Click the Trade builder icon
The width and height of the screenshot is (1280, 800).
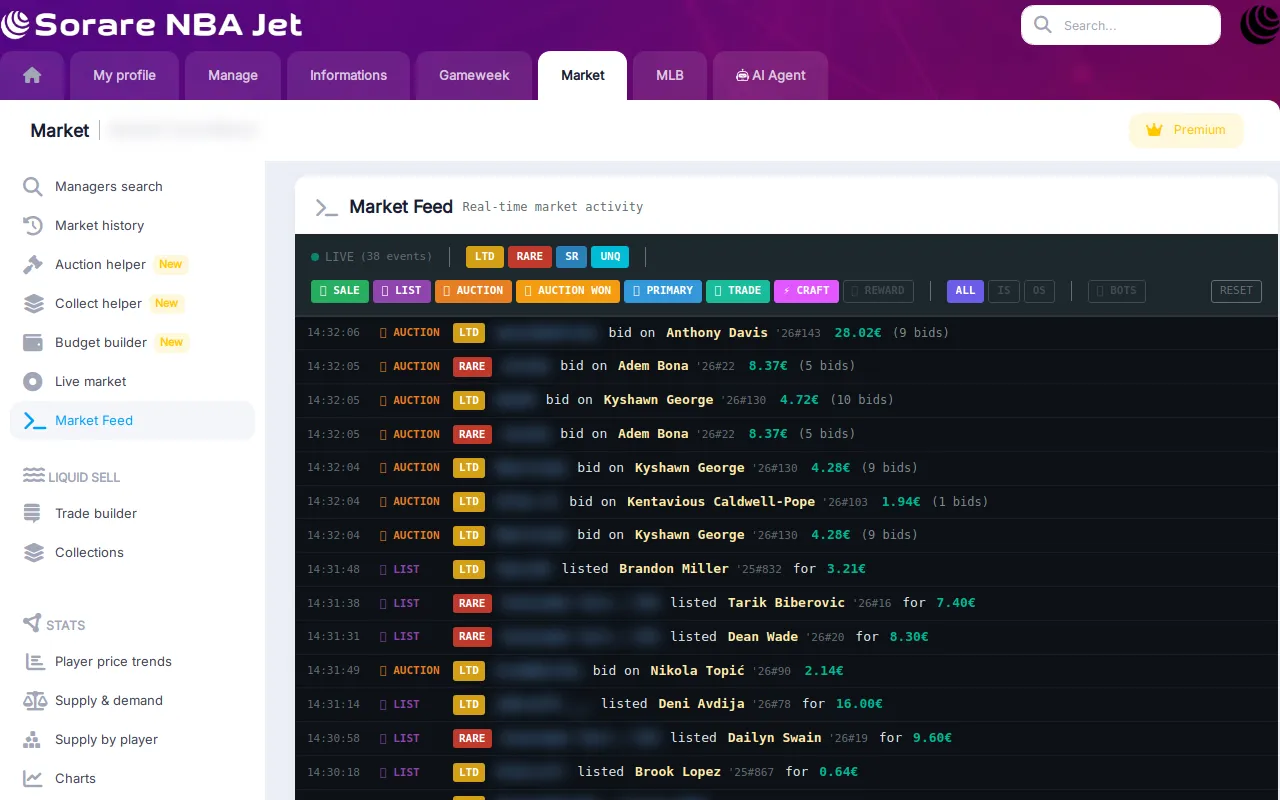(x=33, y=514)
